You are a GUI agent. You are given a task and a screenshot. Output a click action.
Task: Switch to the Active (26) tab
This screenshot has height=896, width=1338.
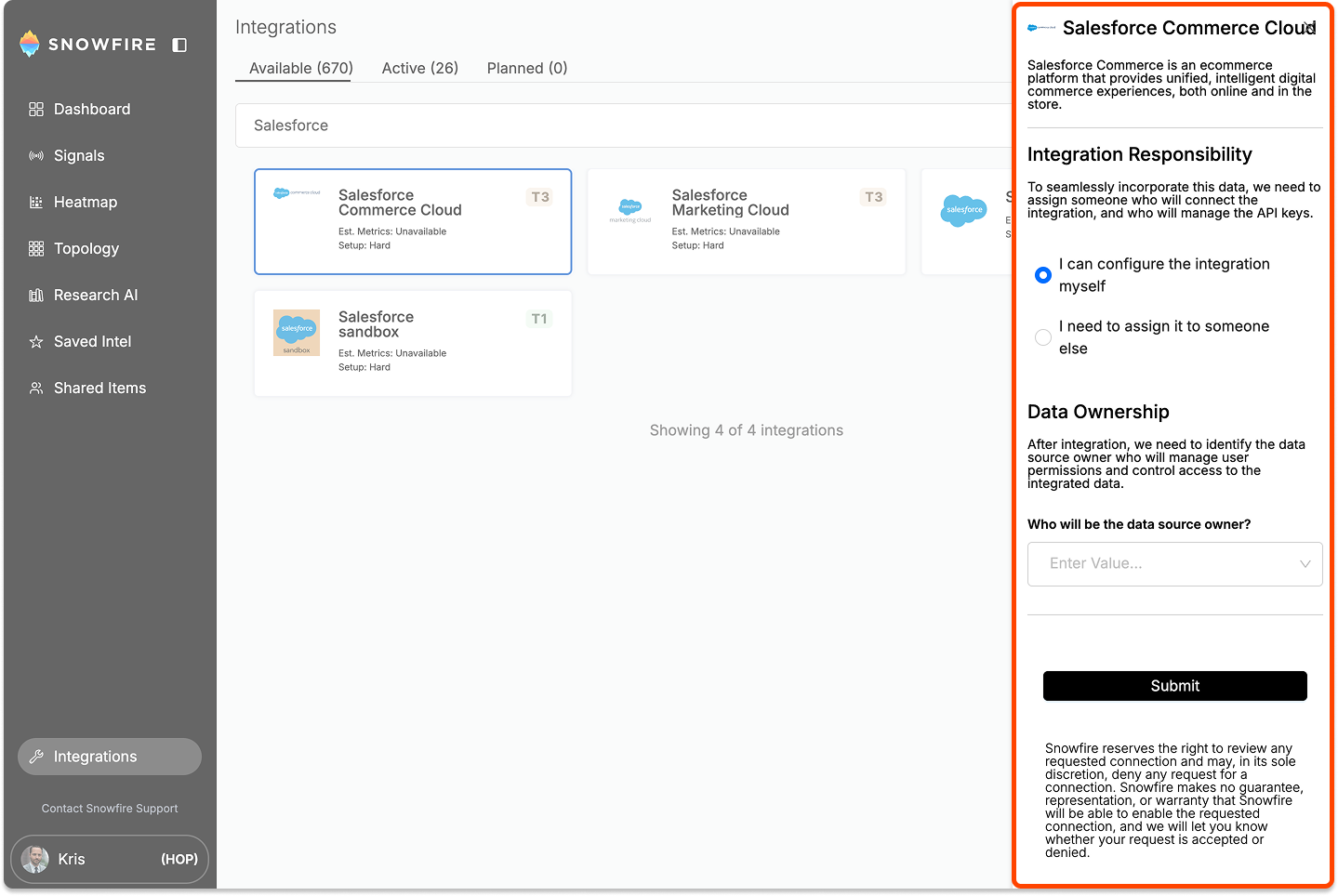point(420,68)
